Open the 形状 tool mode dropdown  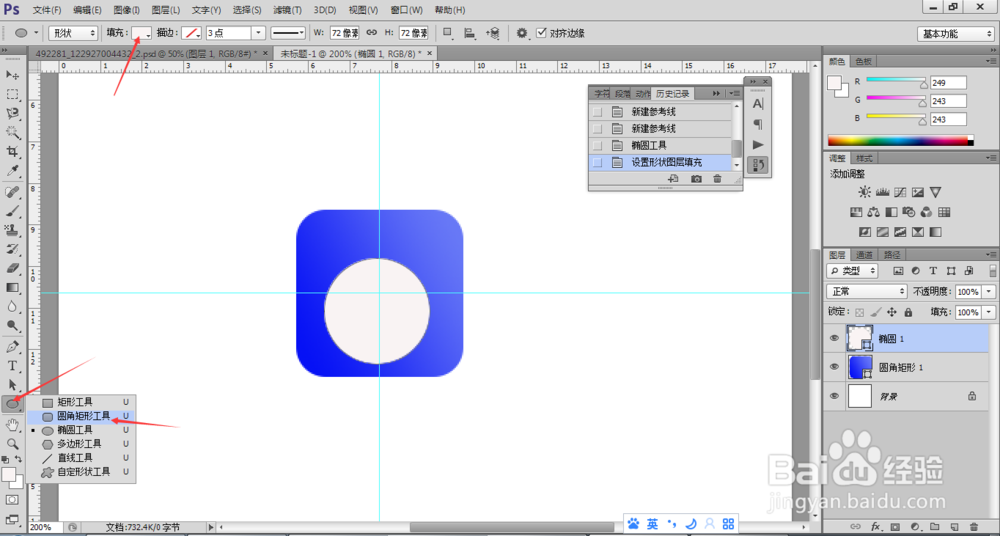tap(73, 33)
